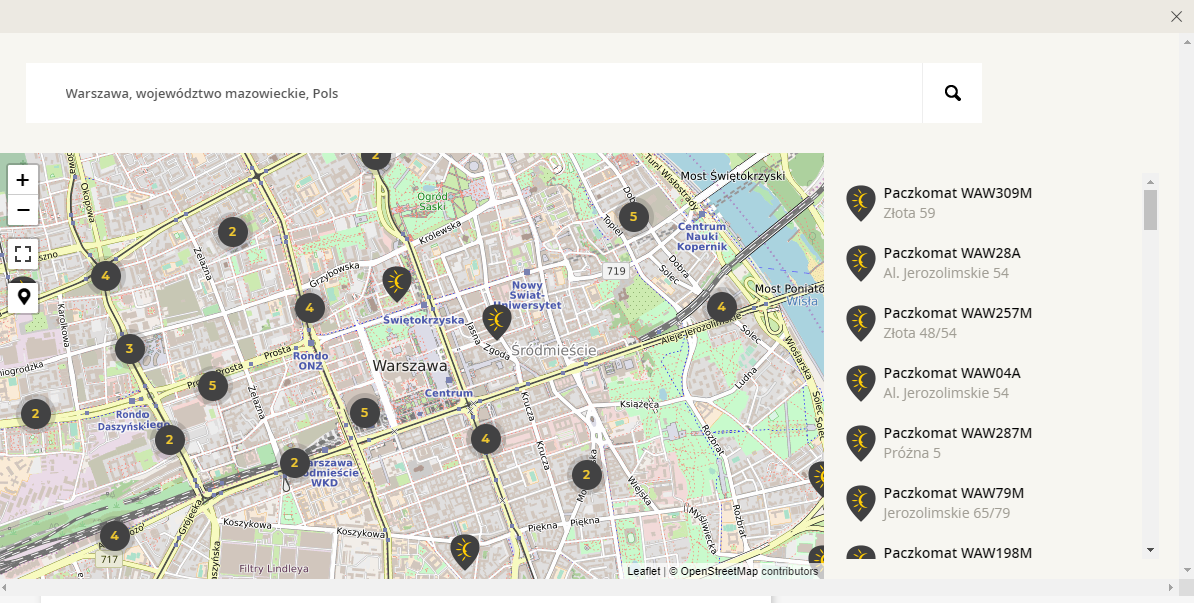Open the 4 cluster near Okopowa
Viewport: 1194px width, 603px height.
[x=106, y=276]
